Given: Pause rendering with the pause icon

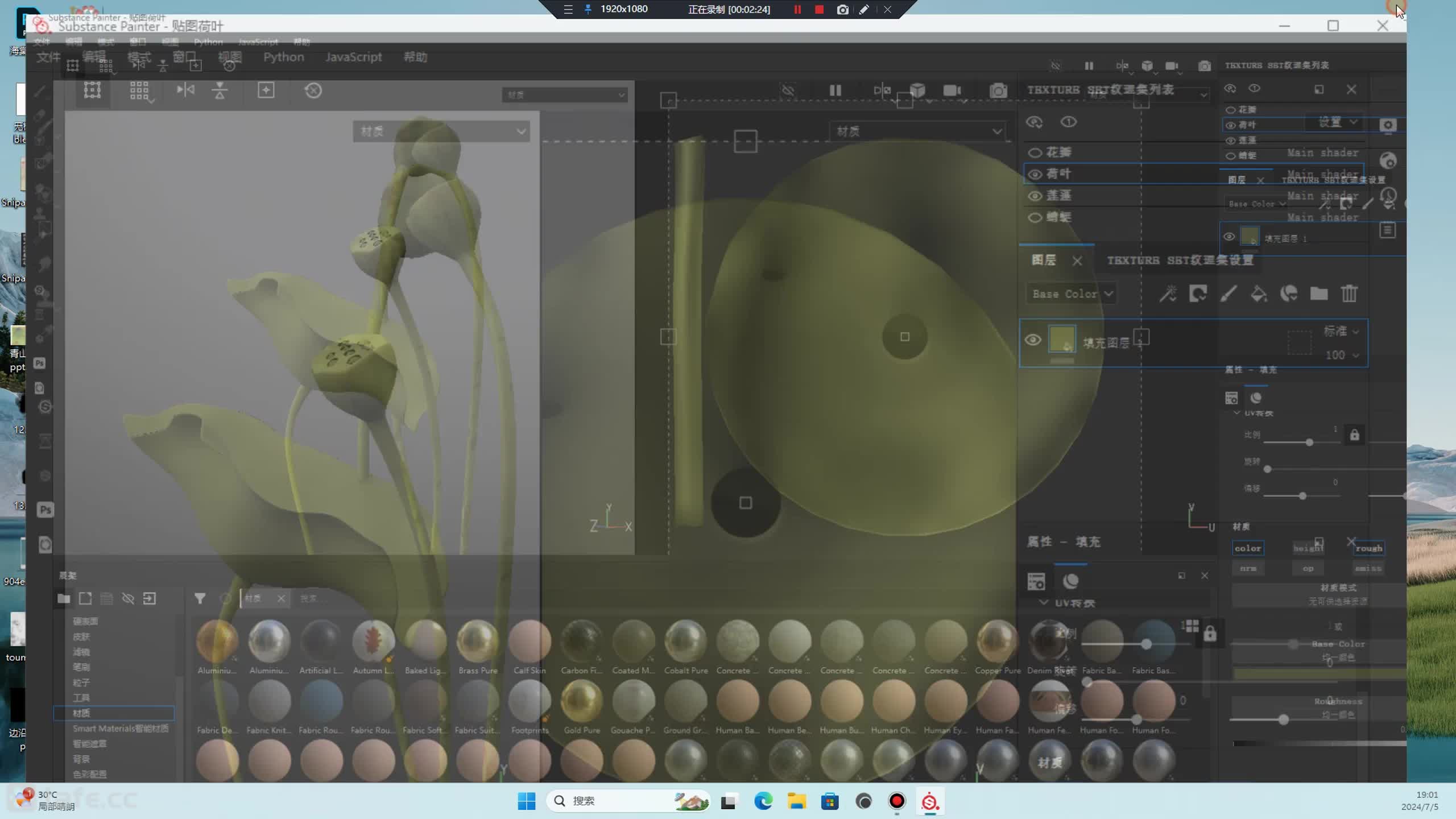Looking at the screenshot, I should coord(835,90).
